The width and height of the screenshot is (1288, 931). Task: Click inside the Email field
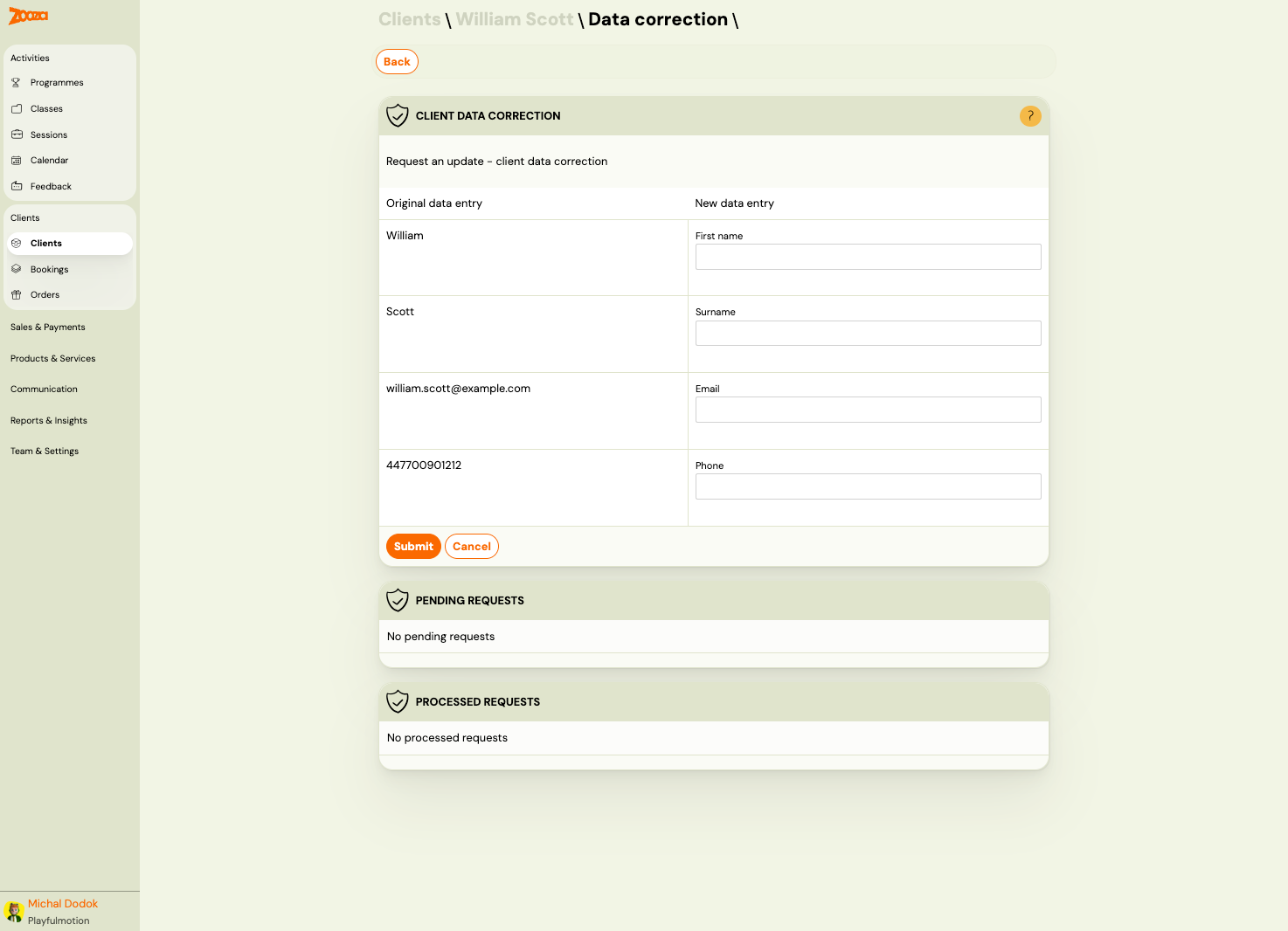click(868, 409)
